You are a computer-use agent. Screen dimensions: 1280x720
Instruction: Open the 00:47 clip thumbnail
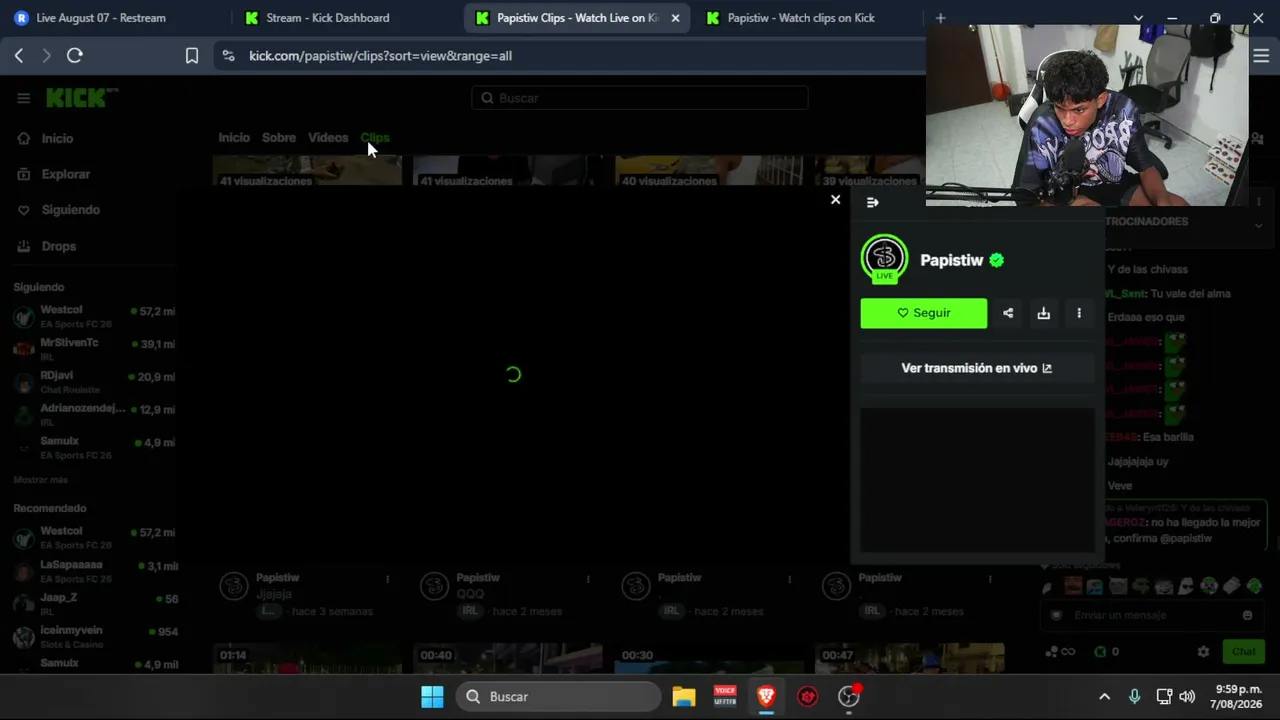point(909,659)
